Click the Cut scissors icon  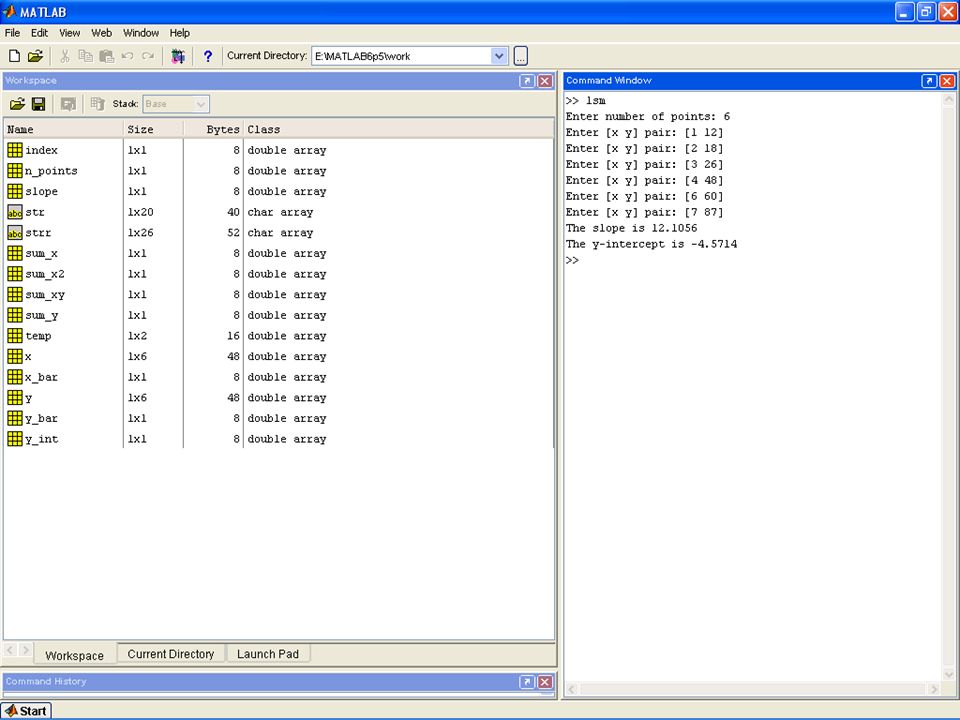(65, 56)
